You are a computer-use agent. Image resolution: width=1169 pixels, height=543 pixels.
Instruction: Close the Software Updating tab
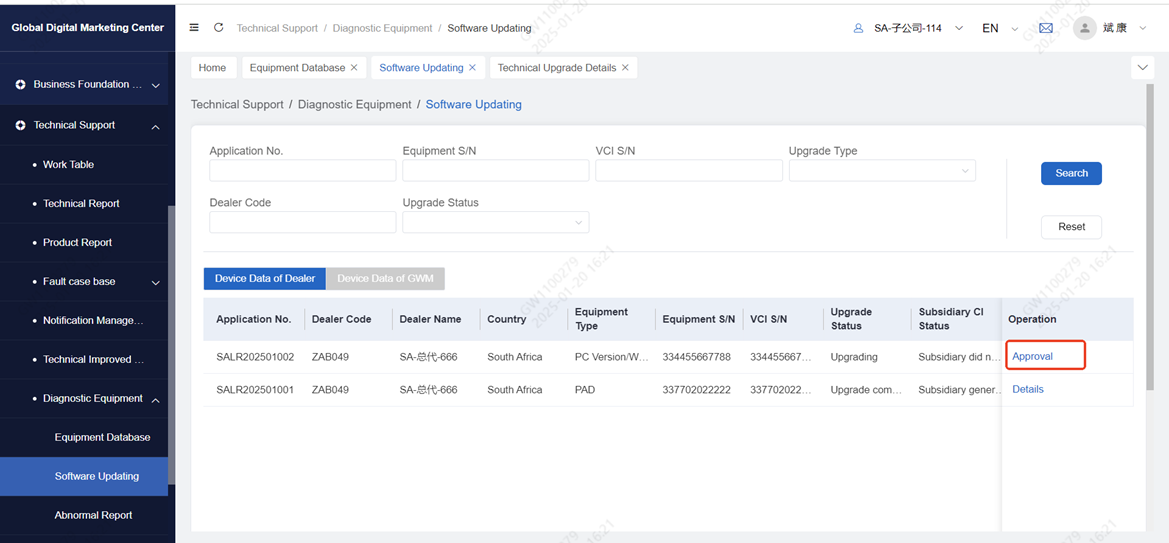click(x=473, y=68)
